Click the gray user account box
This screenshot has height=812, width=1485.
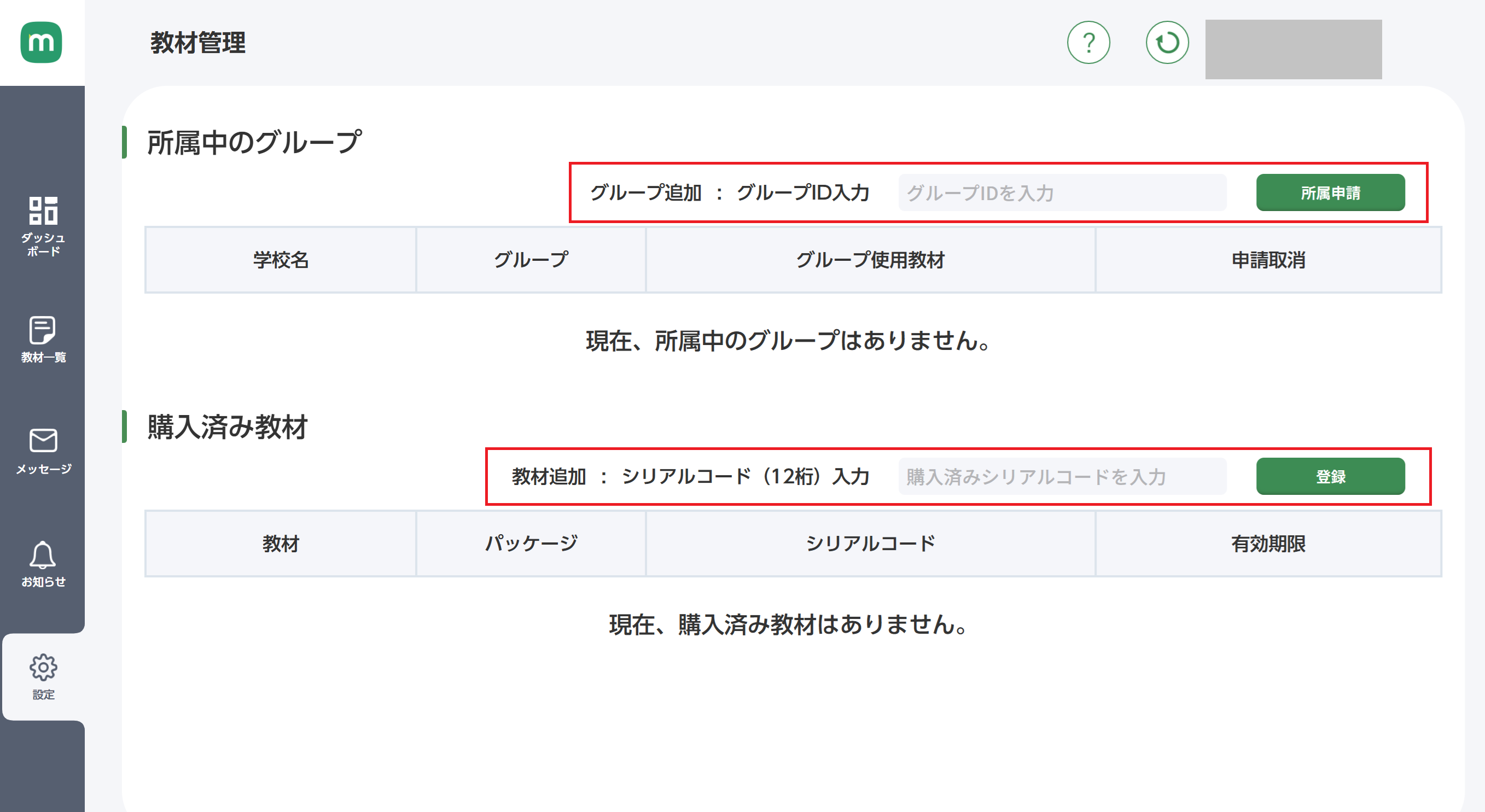click(x=1293, y=50)
